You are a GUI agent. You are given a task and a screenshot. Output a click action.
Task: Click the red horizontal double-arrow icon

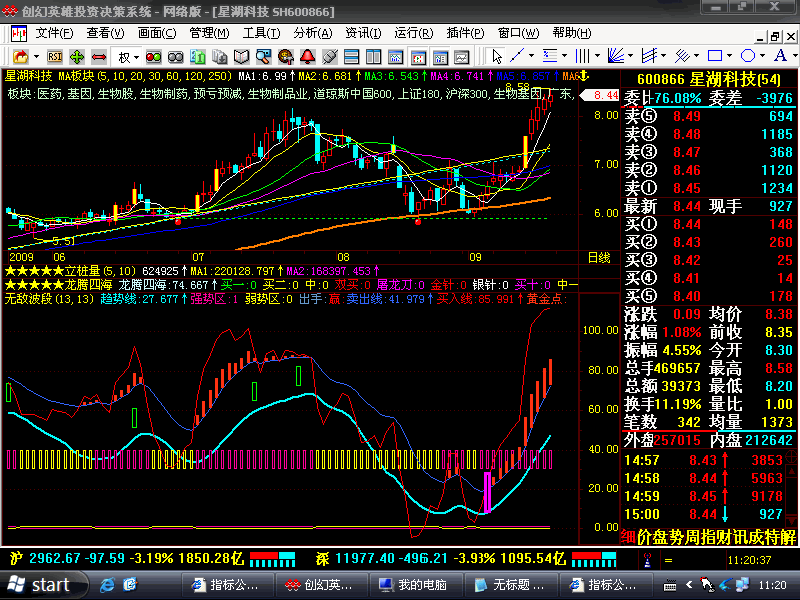[98, 57]
